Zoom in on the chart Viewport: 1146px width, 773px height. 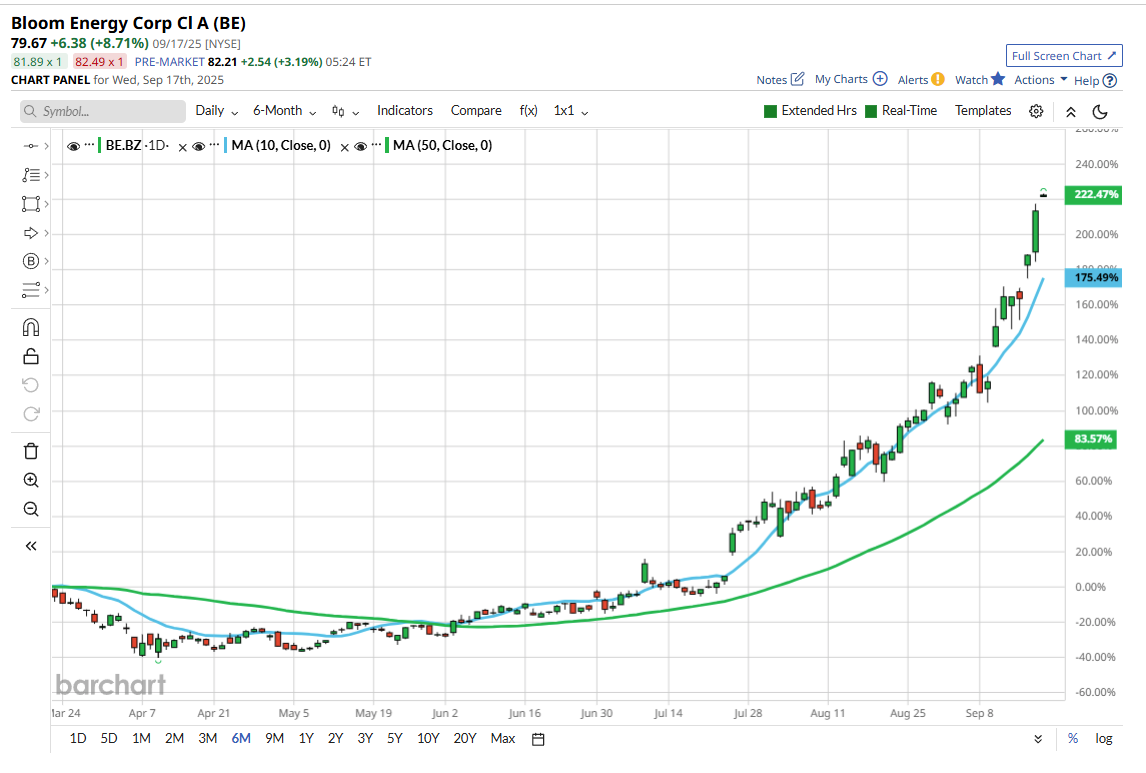(x=30, y=480)
